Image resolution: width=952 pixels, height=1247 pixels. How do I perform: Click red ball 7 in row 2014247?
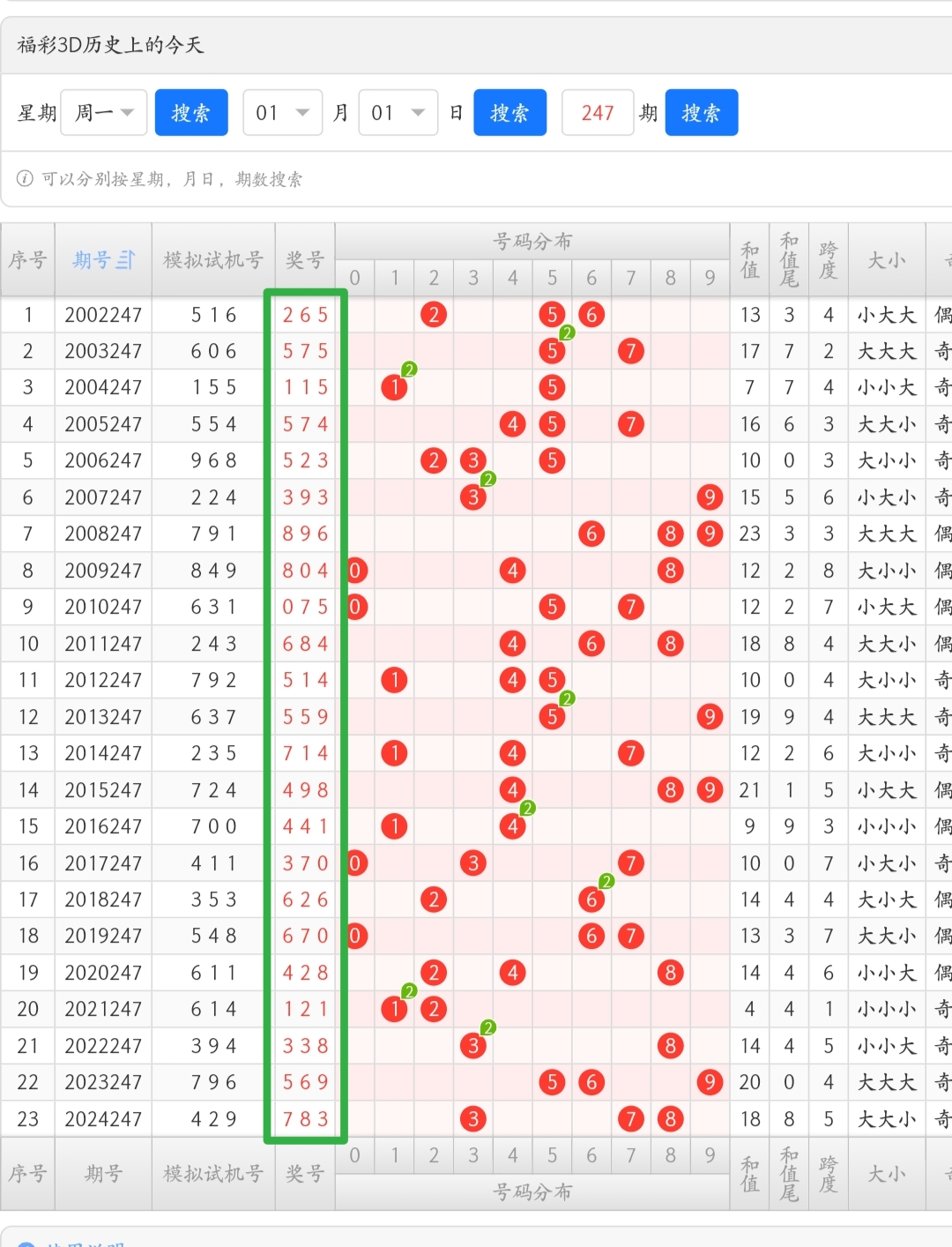click(630, 753)
